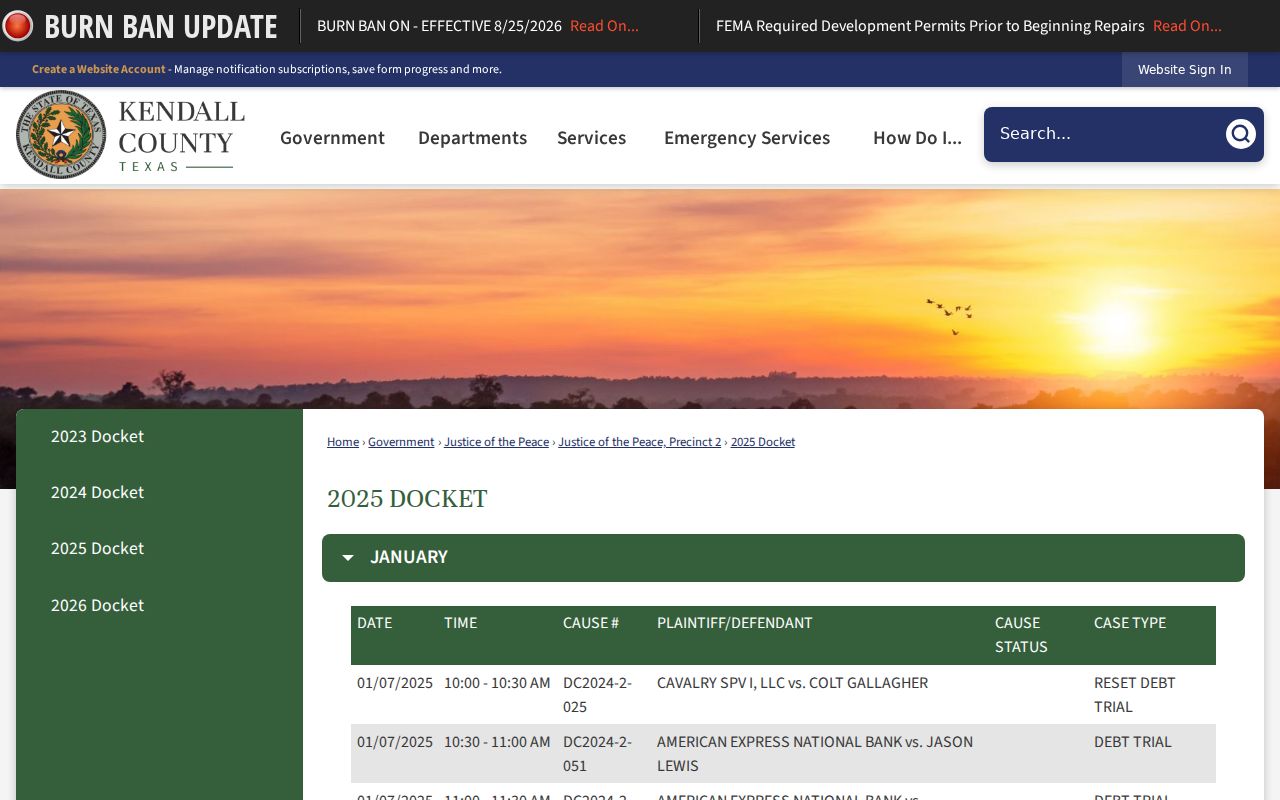Open 2023 Docket in sidebar
Screen dimensions: 1280x800
tap(97, 437)
